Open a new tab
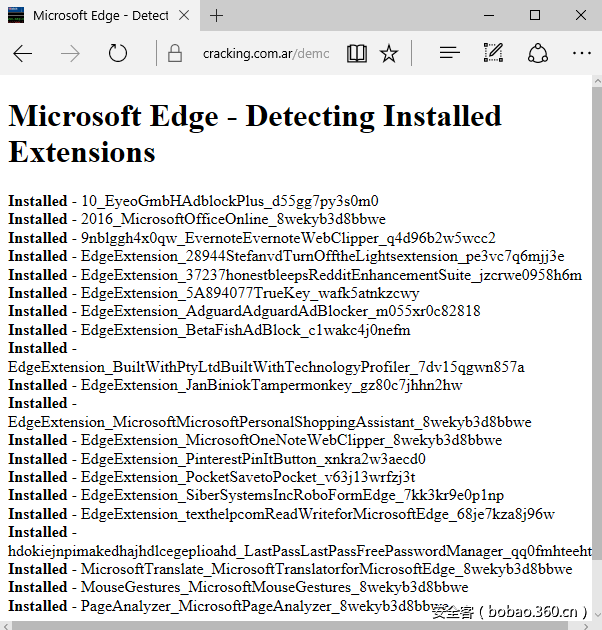Image resolution: width=602 pixels, height=630 pixels. click(x=217, y=16)
